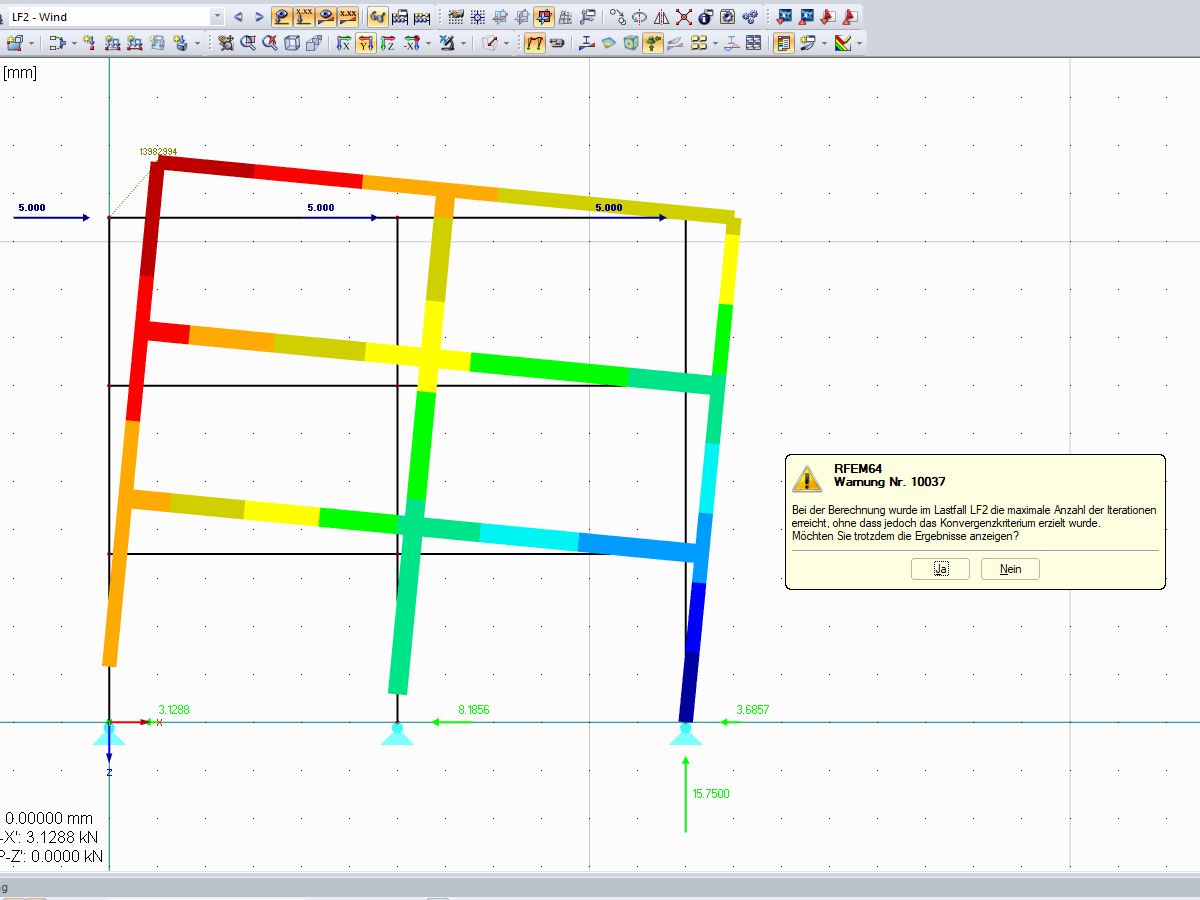View in Z direction icon

(387, 43)
